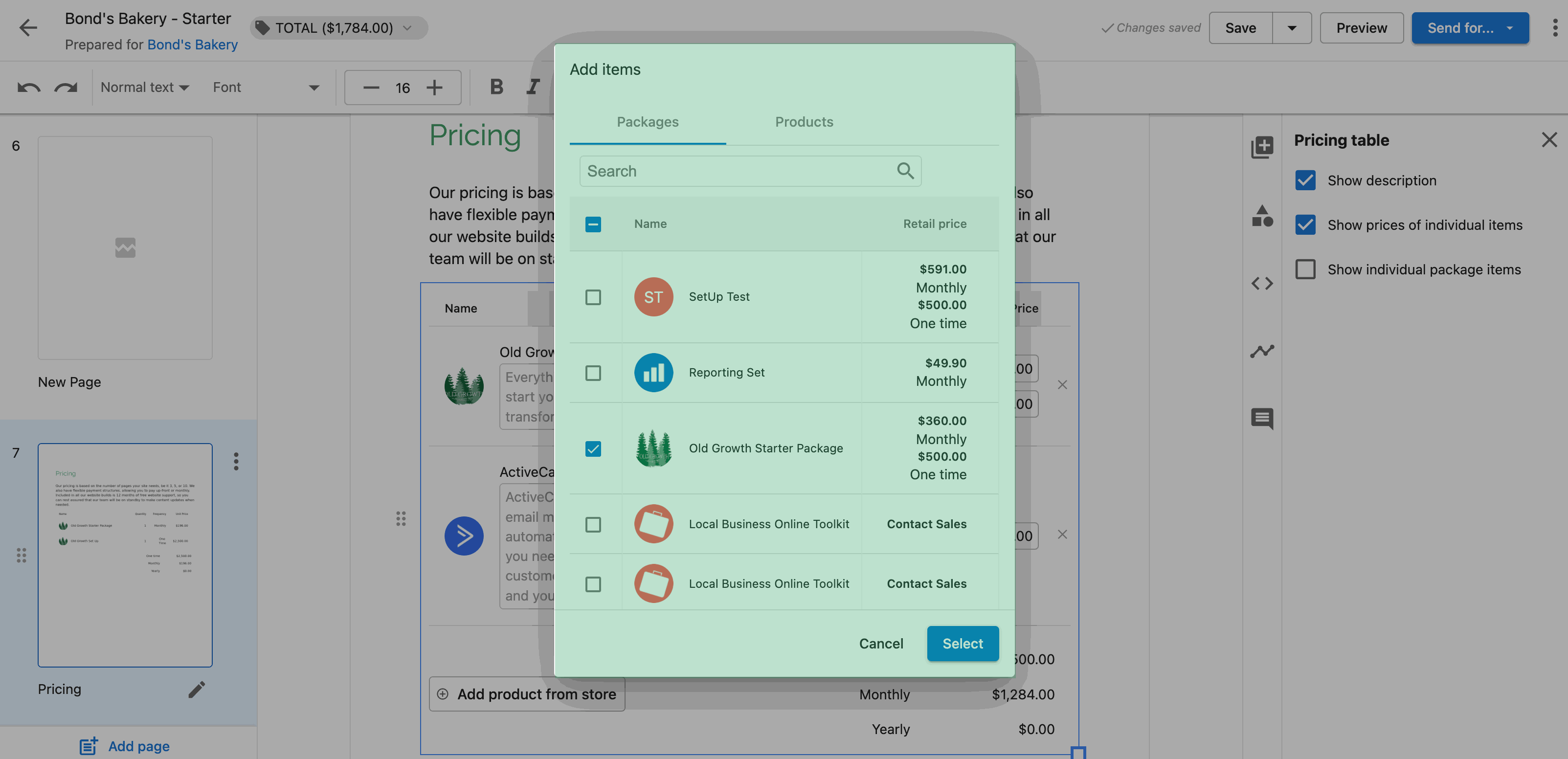Decrease font size with minus button
This screenshot has width=1568, height=759.
[371, 88]
